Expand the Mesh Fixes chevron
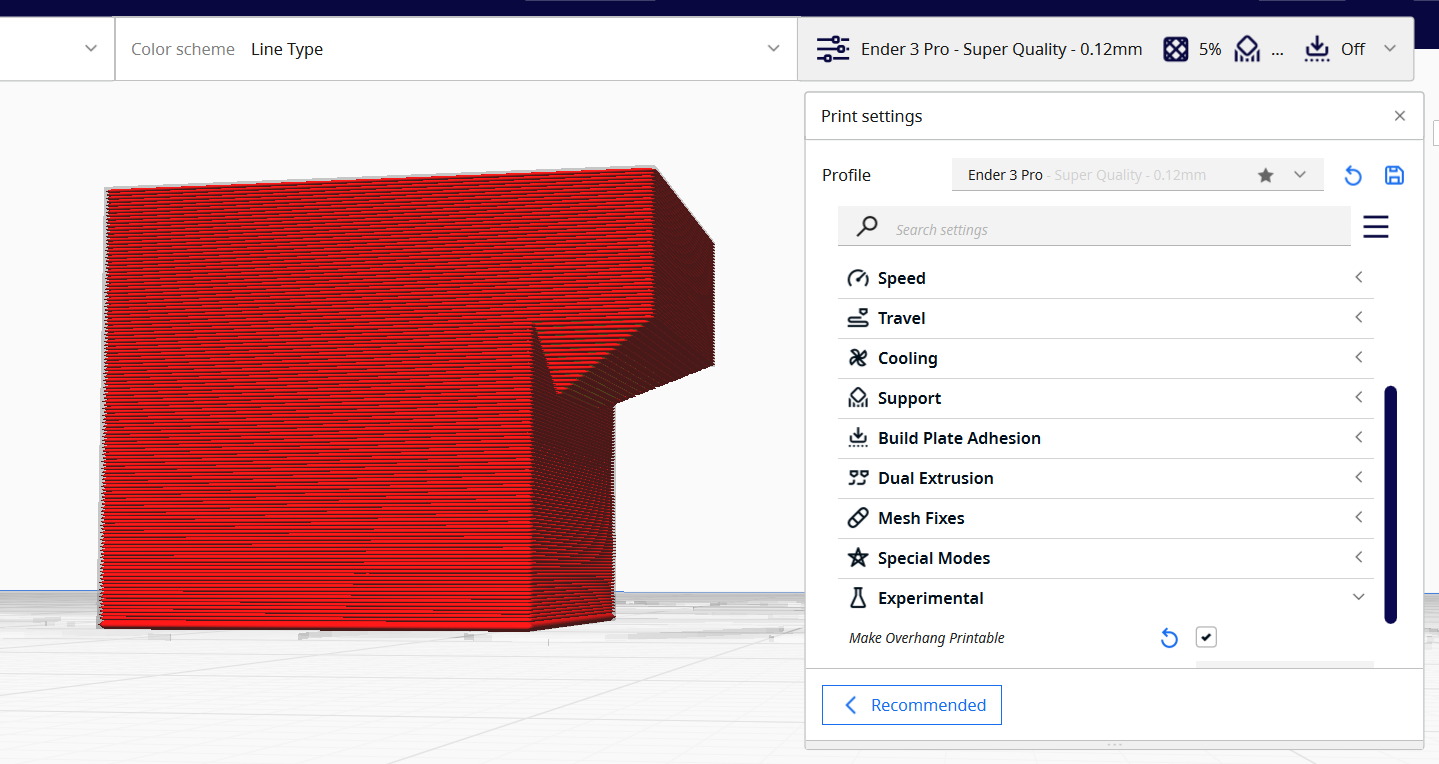The width and height of the screenshot is (1439, 764). click(x=1359, y=517)
